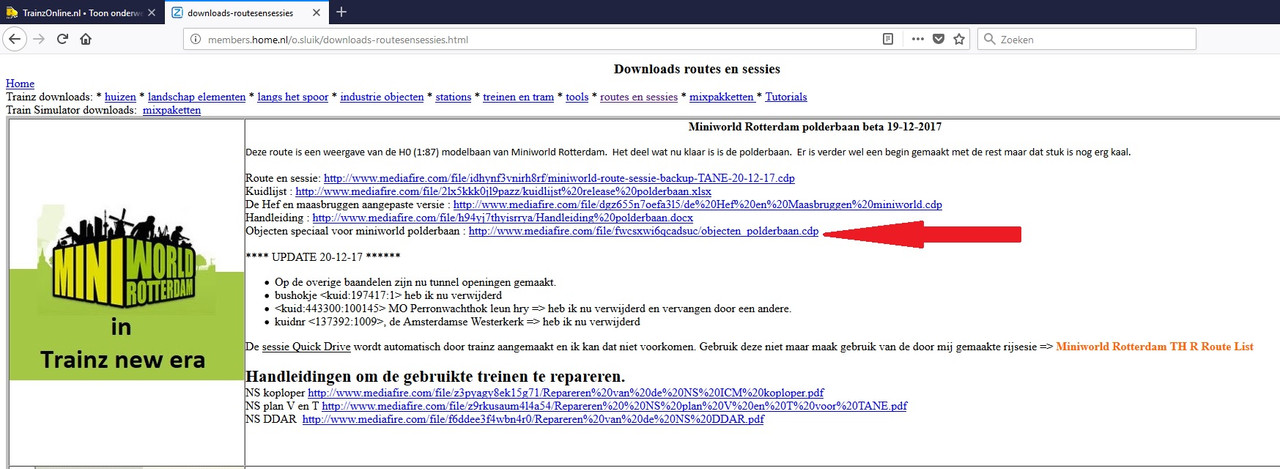
Task: Open landschap elementen link
Action: coord(197,97)
